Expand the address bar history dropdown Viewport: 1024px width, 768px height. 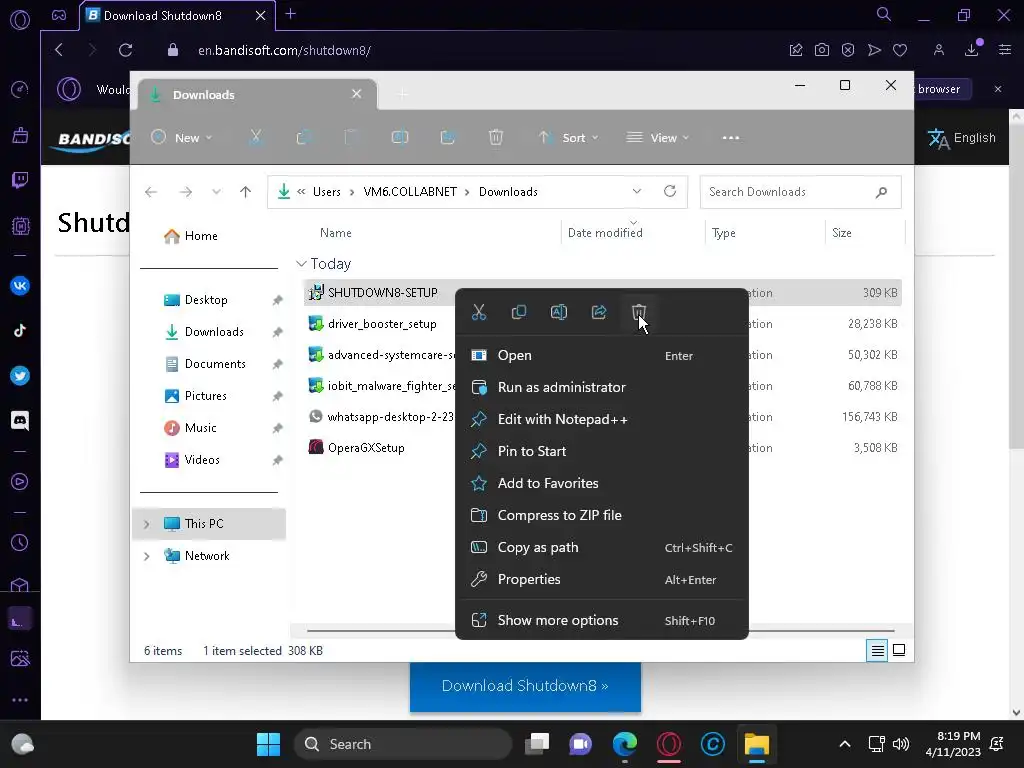click(x=637, y=191)
